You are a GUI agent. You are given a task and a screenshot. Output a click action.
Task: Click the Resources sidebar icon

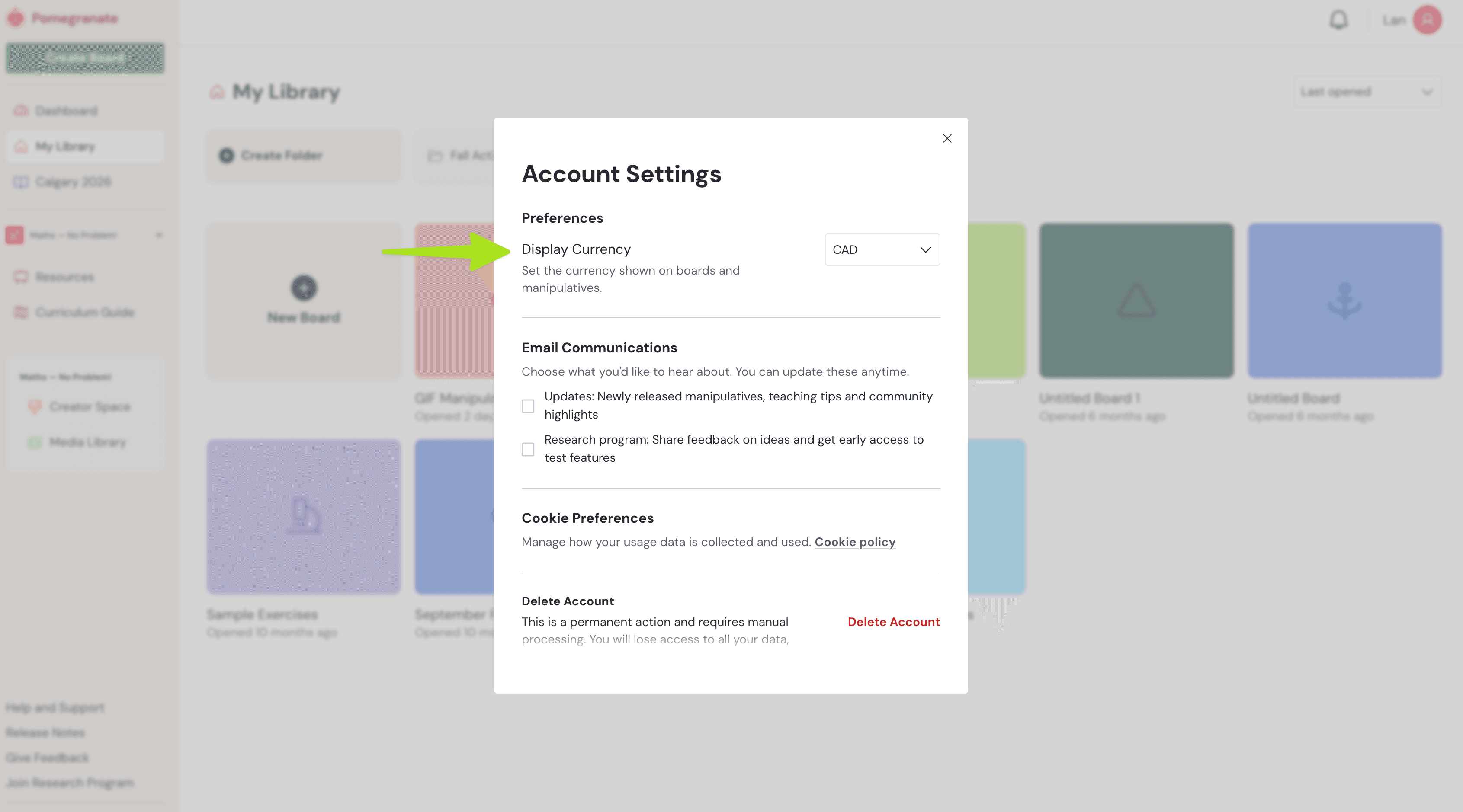(21, 277)
